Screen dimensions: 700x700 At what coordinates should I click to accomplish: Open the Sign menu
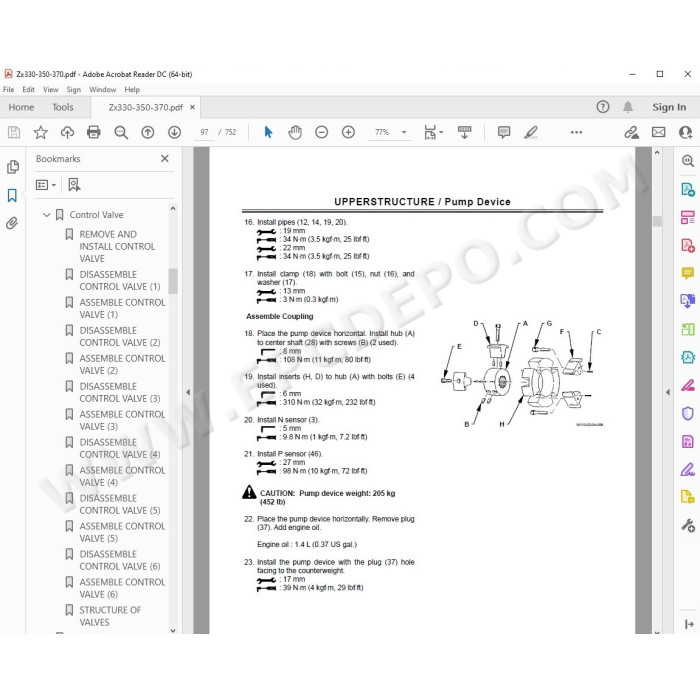[x=74, y=89]
